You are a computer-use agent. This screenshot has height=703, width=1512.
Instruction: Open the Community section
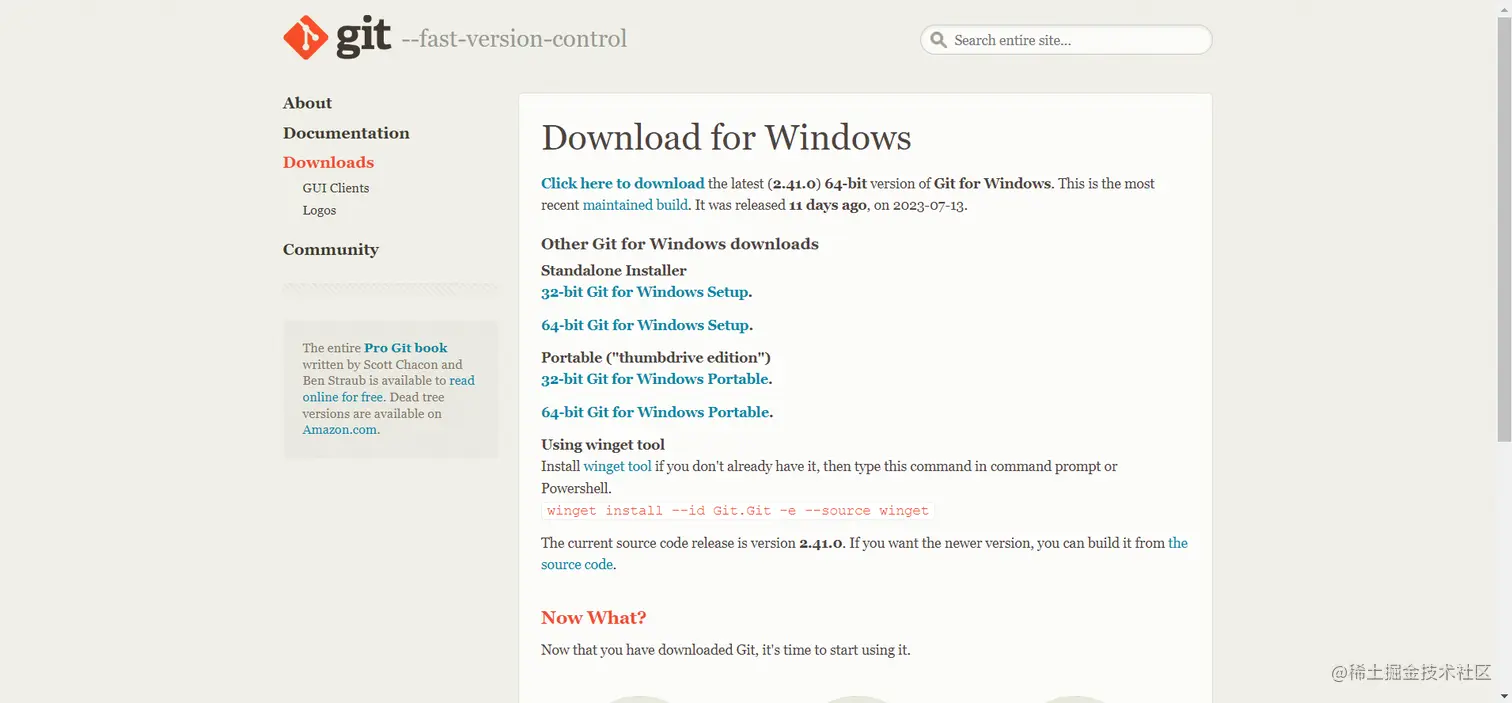pyautogui.click(x=331, y=249)
